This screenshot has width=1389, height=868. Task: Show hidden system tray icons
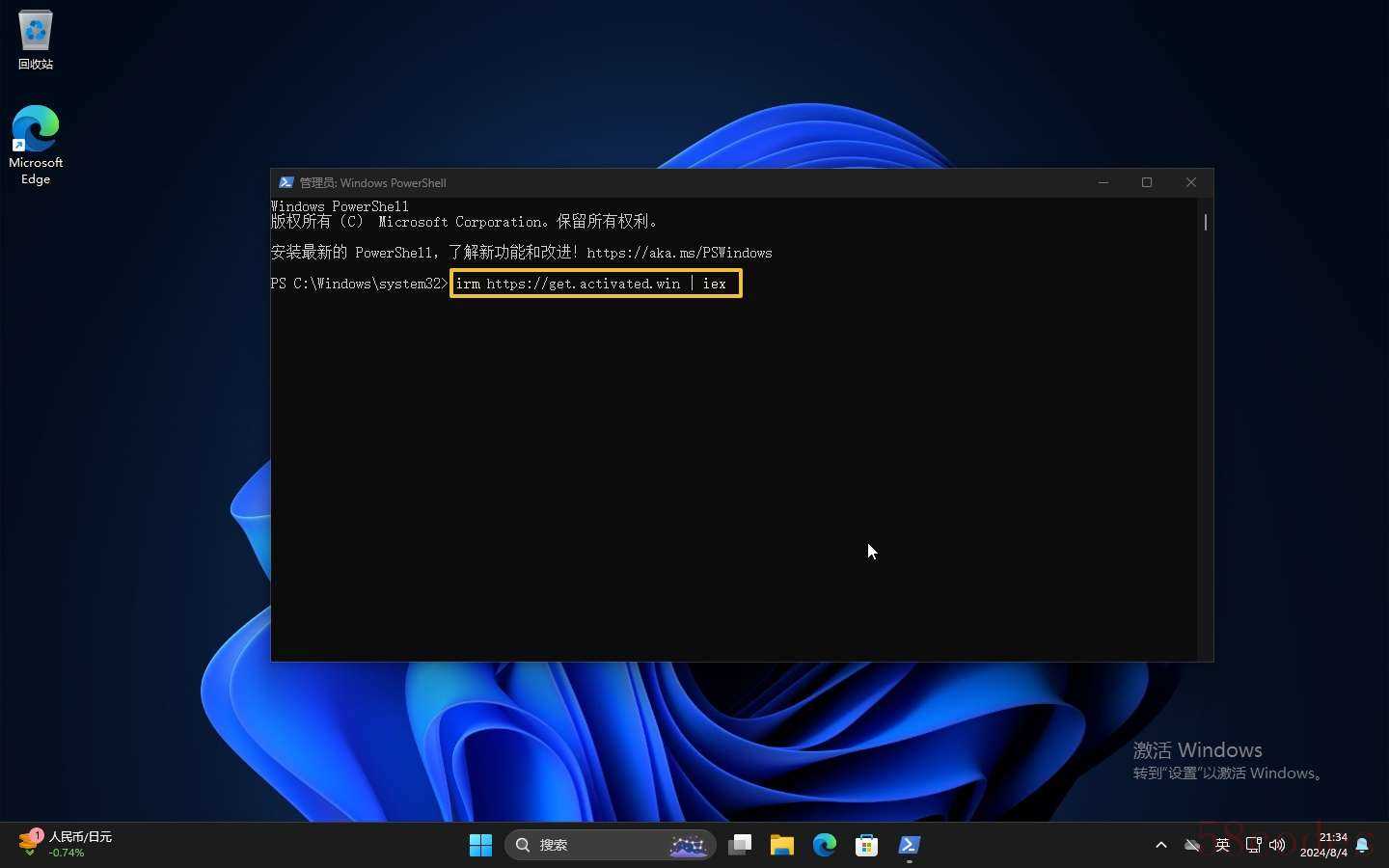click(1161, 845)
